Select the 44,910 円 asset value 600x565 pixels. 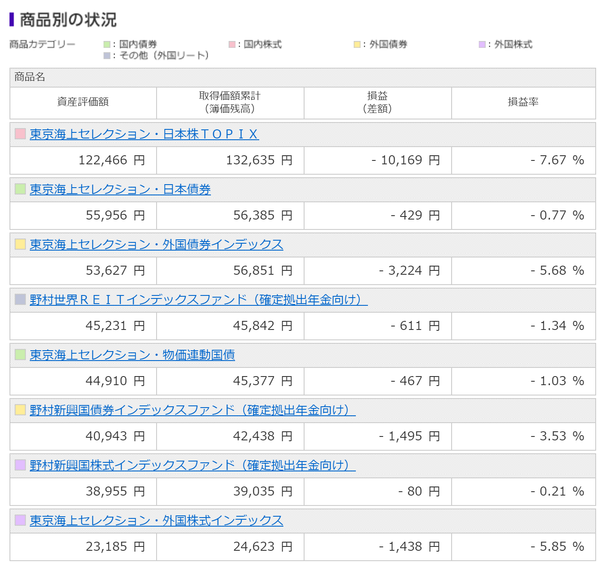(115, 381)
